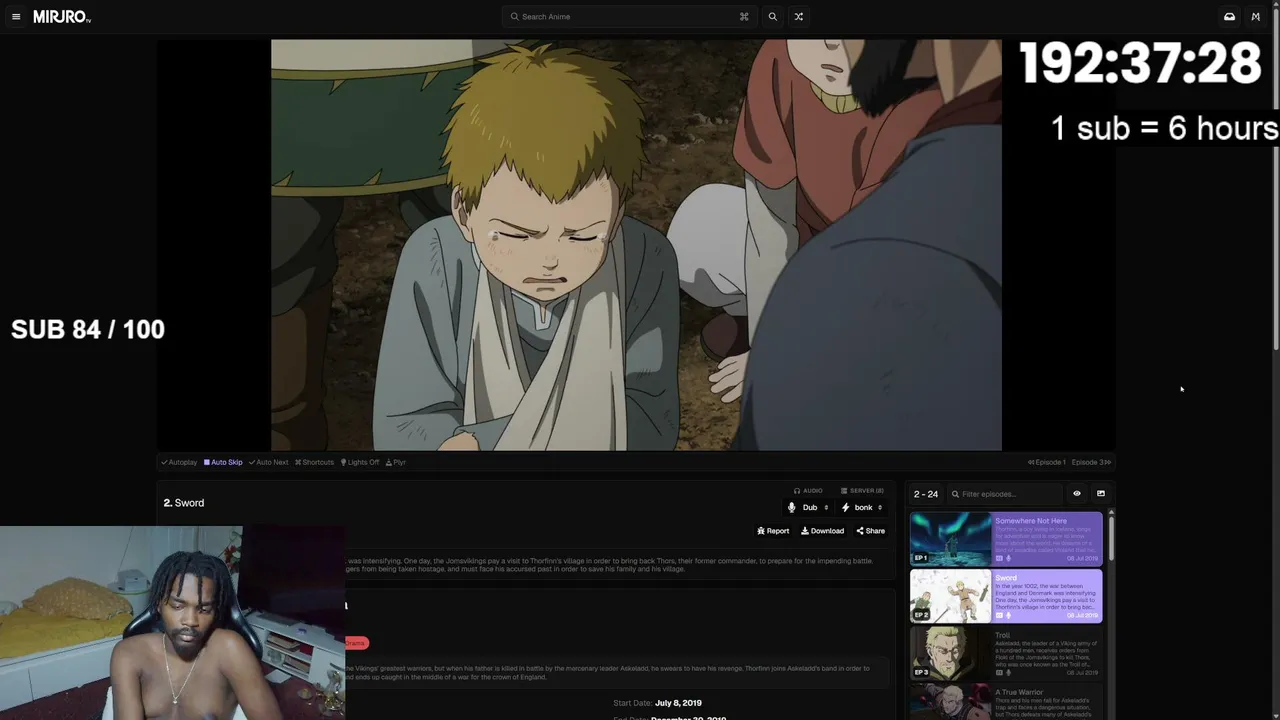1280x720 pixels.
Task: Open the bonk server dropdown
Action: 862,508
